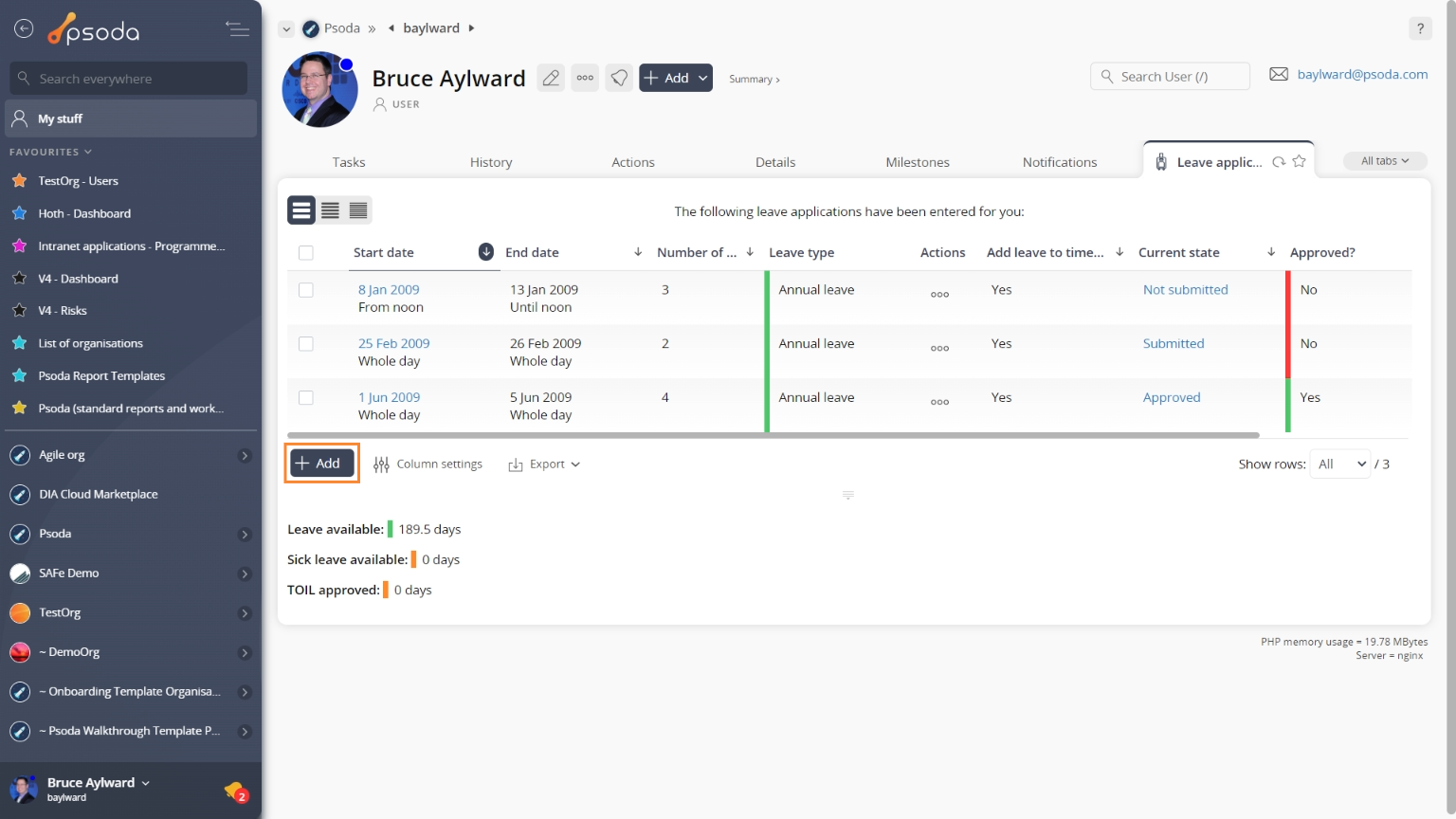Switch to the Details tab
1456x819 pixels.
(x=775, y=162)
